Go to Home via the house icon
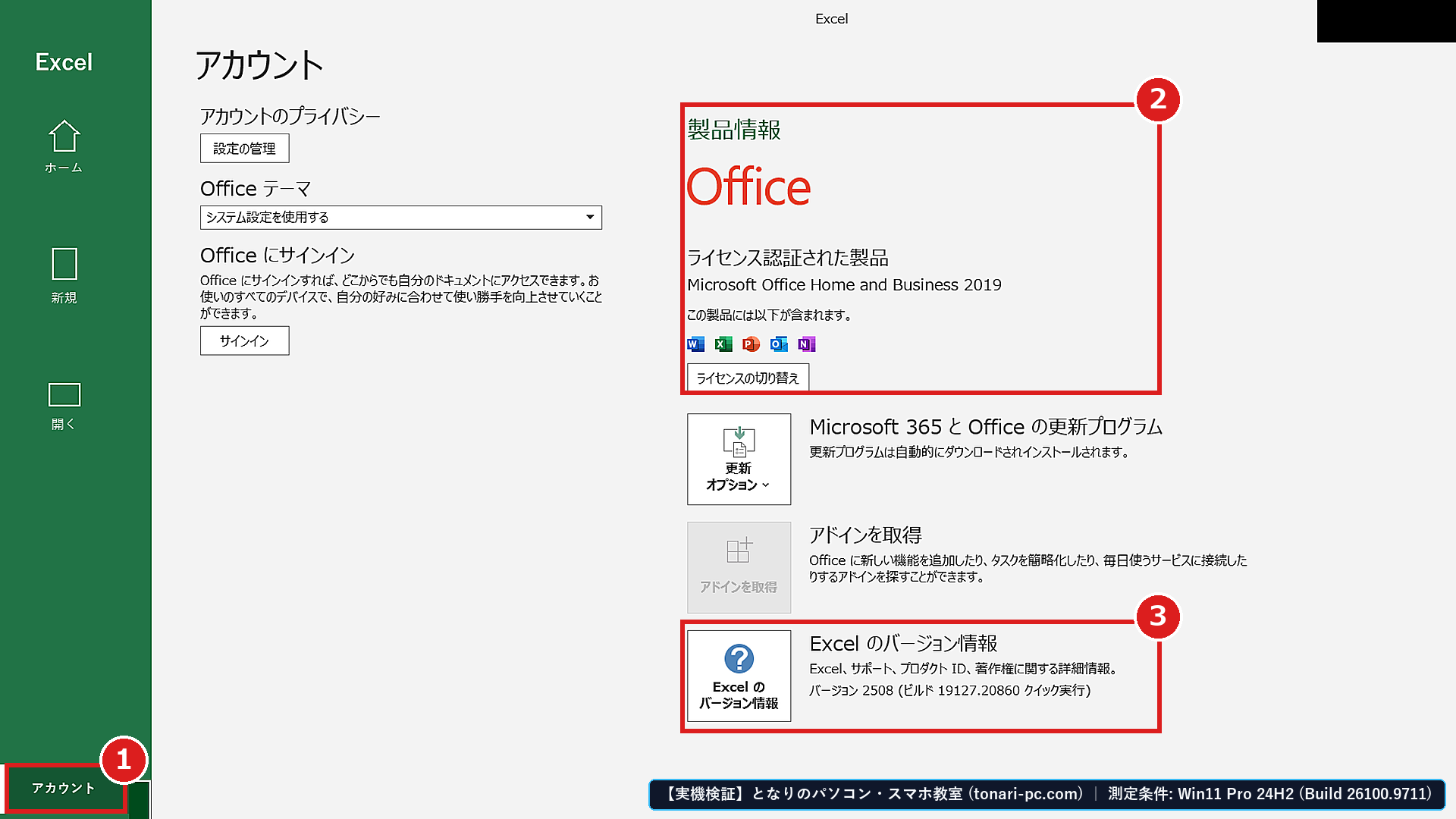 pos(64,146)
